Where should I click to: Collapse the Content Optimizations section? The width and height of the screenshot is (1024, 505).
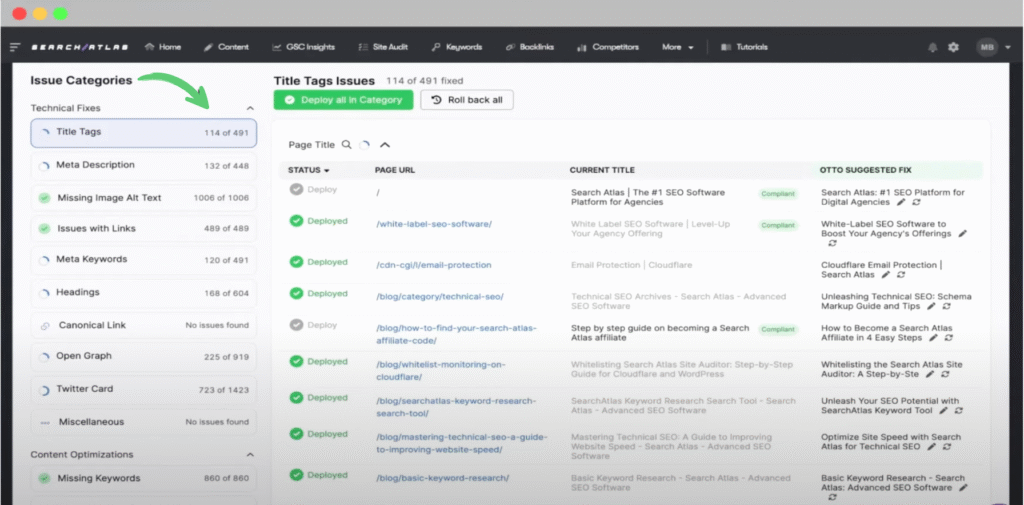[x=249, y=454]
